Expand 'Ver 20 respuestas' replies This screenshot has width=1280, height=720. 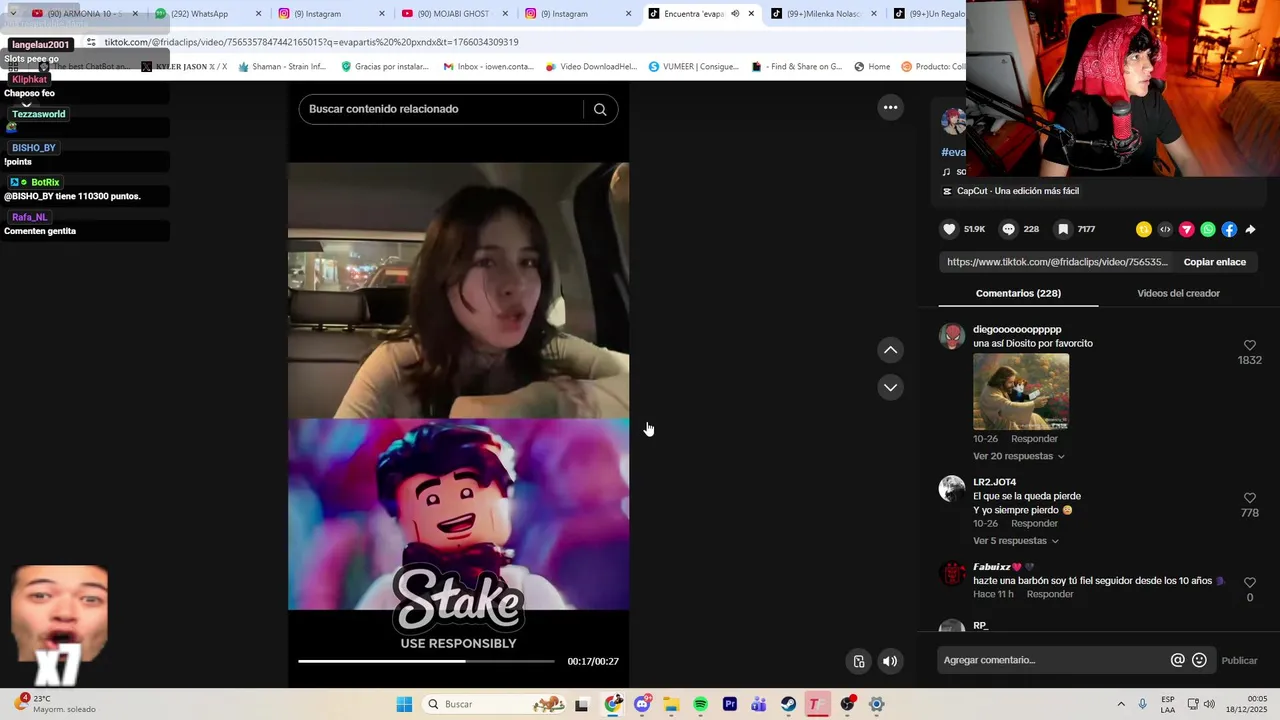point(1019,456)
